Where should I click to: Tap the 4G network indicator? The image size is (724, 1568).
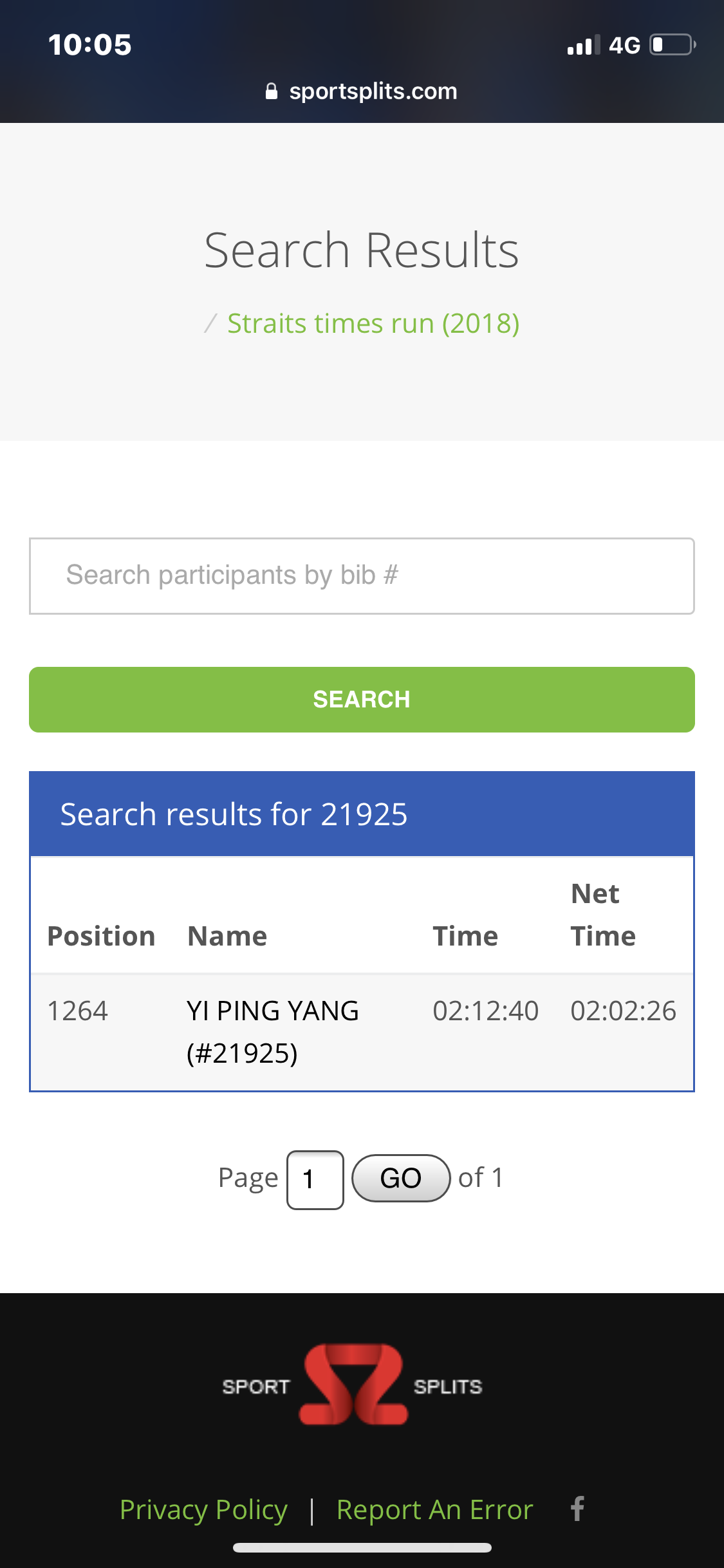pyautogui.click(x=624, y=45)
